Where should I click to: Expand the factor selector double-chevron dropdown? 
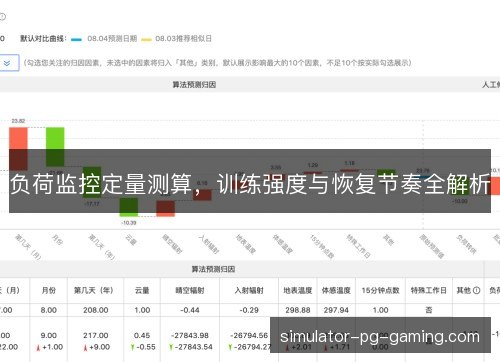[x=7, y=63]
